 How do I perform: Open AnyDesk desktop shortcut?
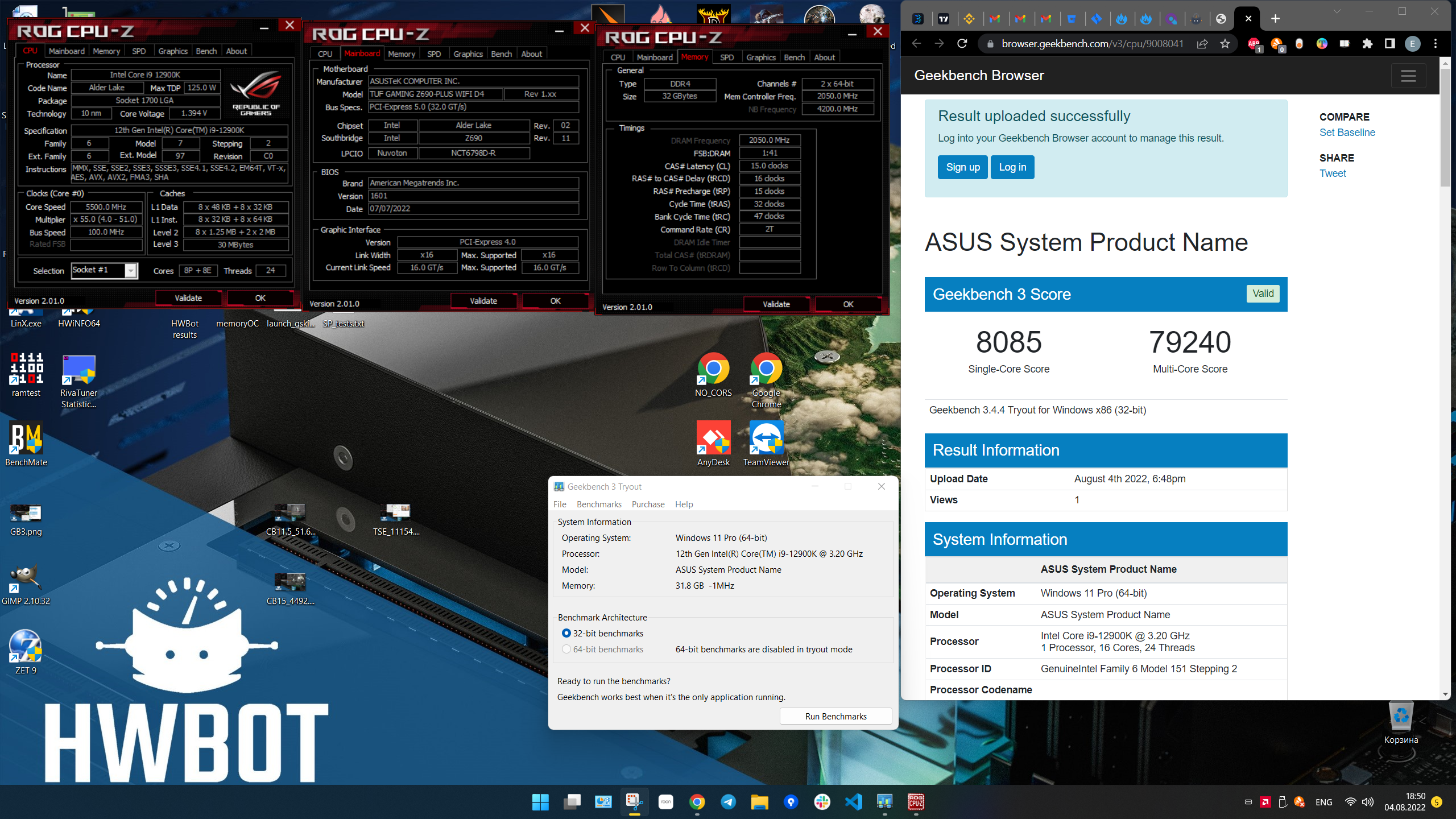pos(713,444)
